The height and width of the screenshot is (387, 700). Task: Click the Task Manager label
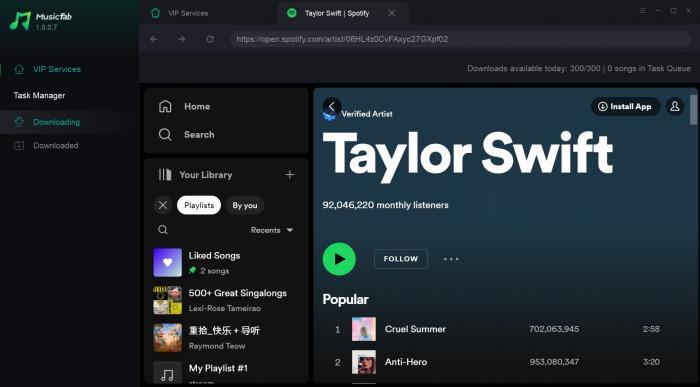point(39,96)
